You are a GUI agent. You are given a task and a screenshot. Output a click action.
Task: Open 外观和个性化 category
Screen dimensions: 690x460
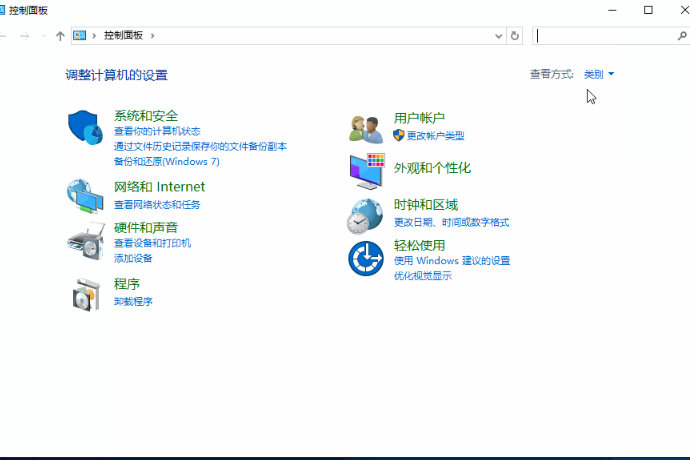pyautogui.click(x=432, y=168)
